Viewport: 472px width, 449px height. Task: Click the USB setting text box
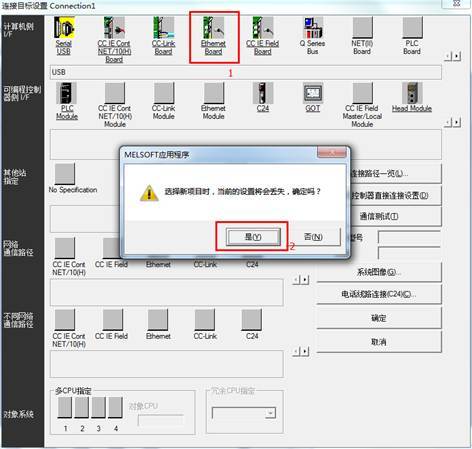(246, 72)
